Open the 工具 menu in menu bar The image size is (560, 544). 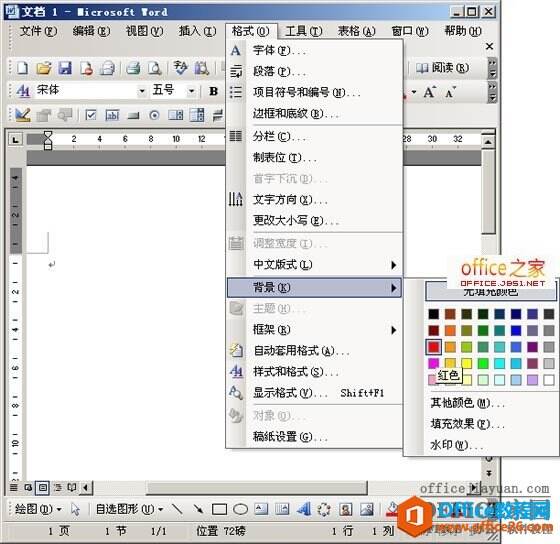pyautogui.click(x=304, y=31)
